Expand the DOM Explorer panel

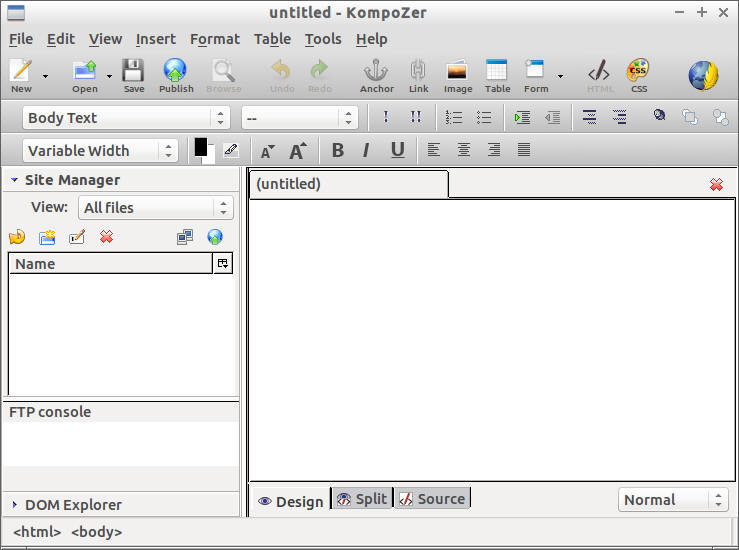click(x=73, y=505)
